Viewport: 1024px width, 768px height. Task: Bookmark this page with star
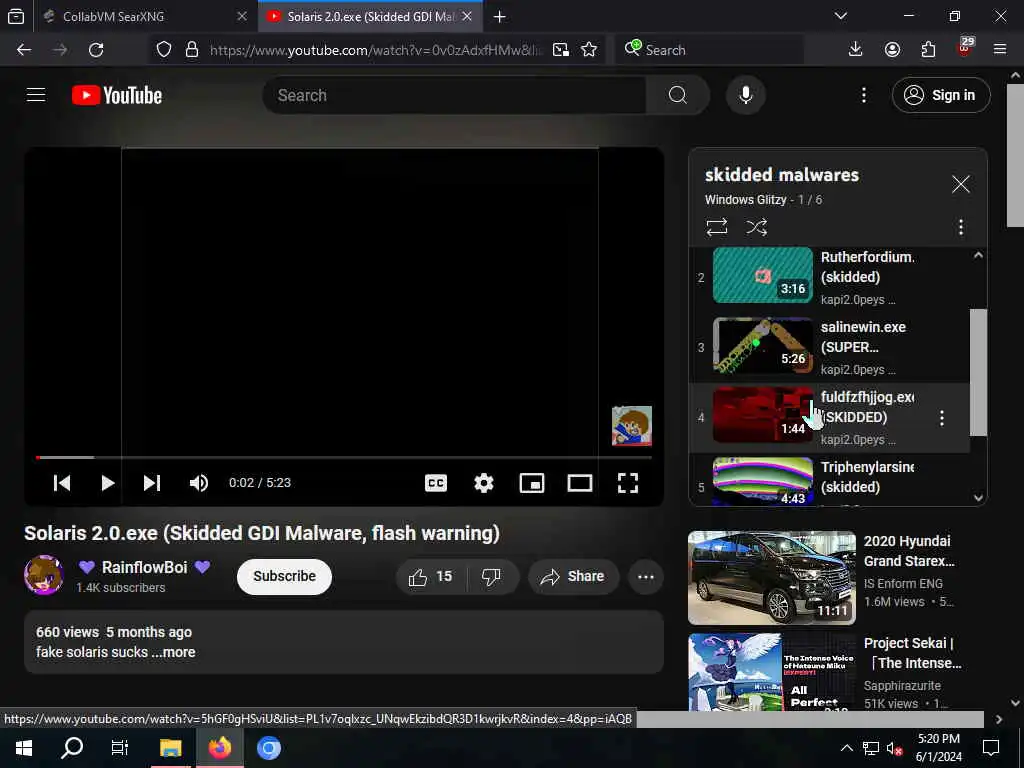click(589, 50)
